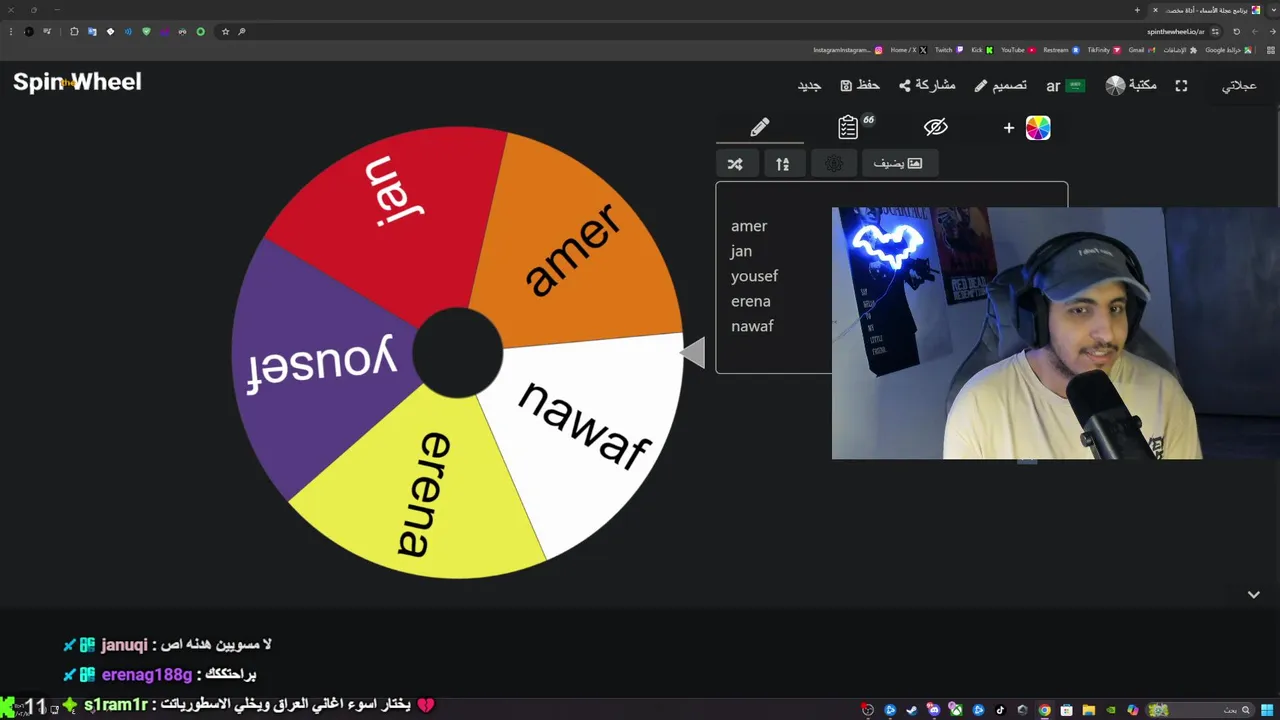1280x720 pixels.
Task: Click the yousef entry in the list
Action: click(754, 276)
